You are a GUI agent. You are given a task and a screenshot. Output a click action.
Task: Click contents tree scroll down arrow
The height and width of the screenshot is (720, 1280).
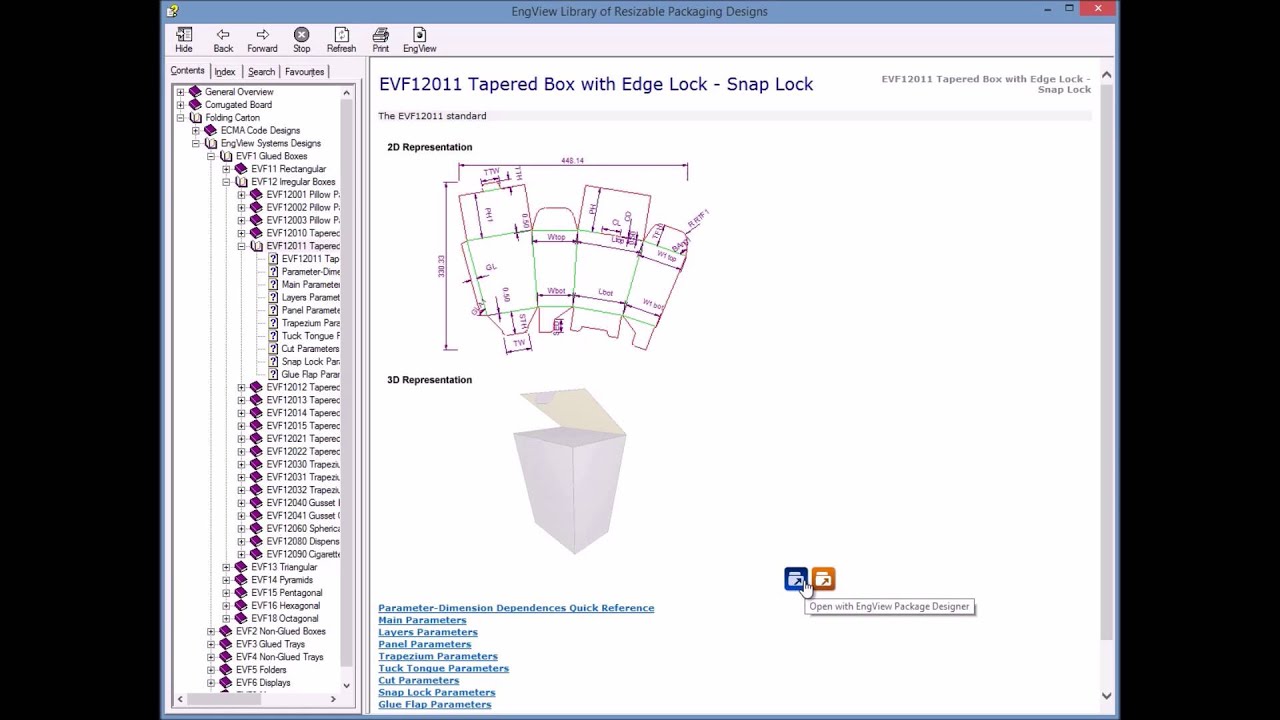[346, 685]
